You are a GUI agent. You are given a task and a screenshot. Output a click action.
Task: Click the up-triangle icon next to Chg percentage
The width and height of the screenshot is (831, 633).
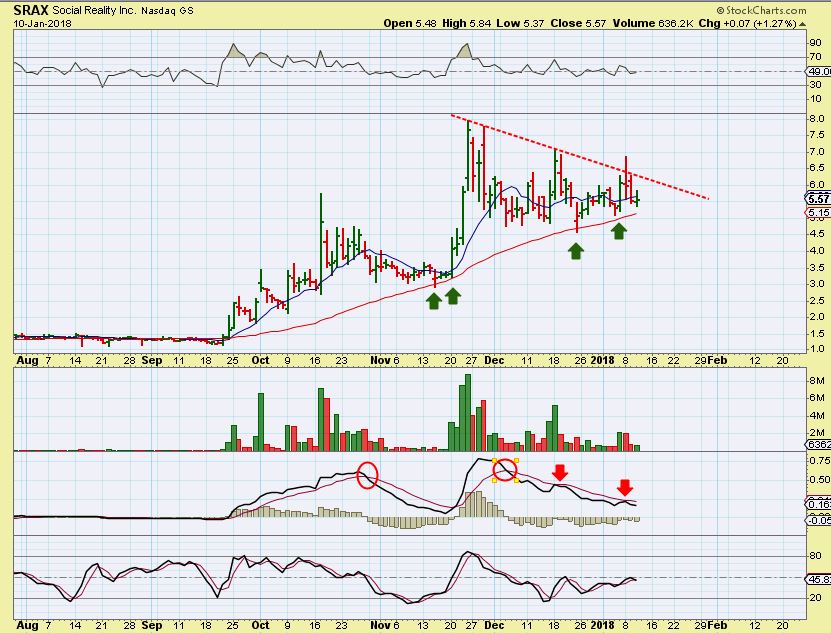pyautogui.click(x=802, y=24)
